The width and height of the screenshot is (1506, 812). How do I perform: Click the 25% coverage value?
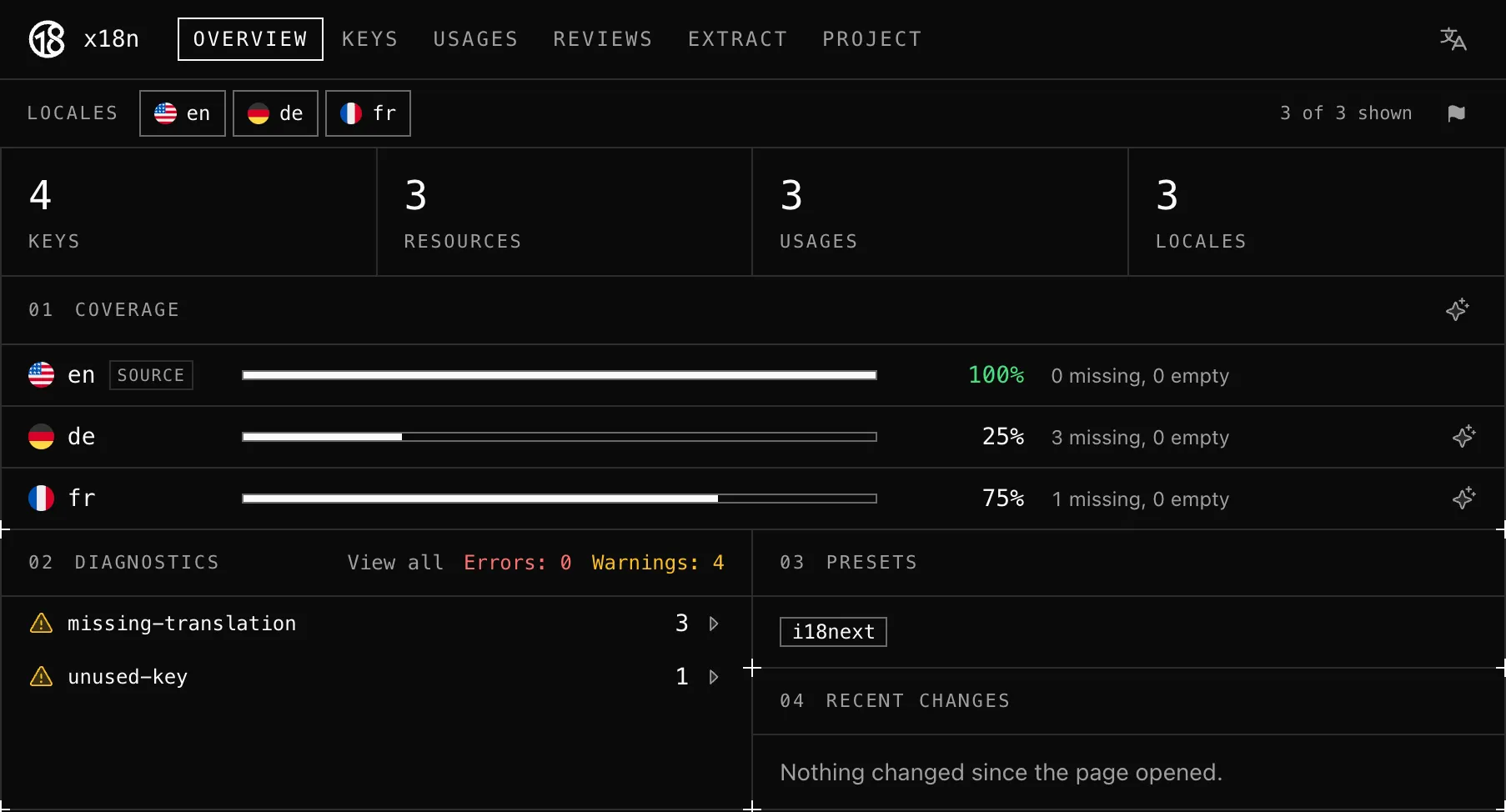(x=1002, y=437)
